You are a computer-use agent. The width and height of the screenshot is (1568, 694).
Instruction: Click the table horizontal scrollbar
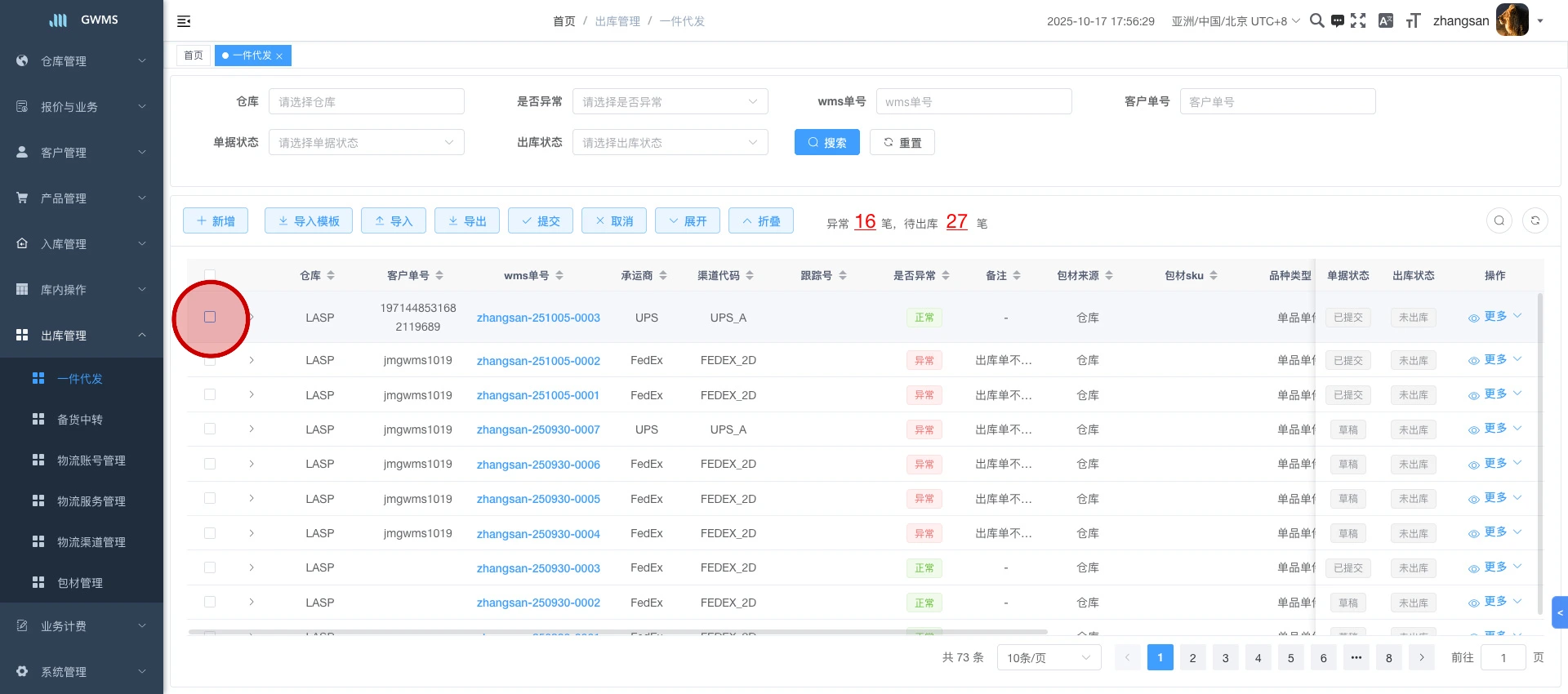pos(617,631)
